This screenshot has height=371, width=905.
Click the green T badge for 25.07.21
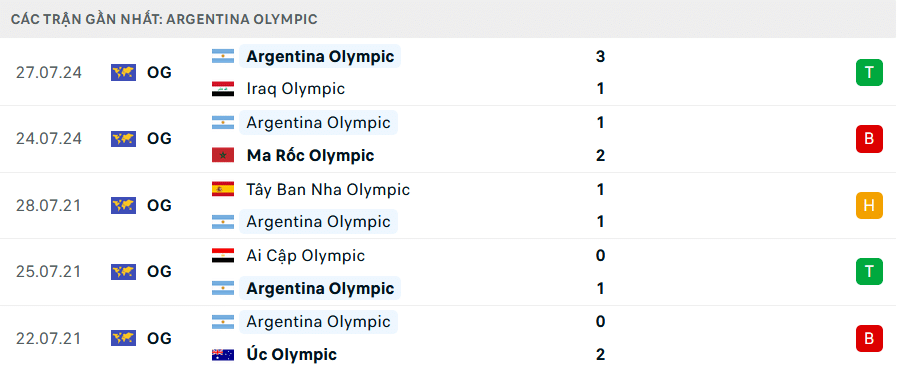click(869, 272)
